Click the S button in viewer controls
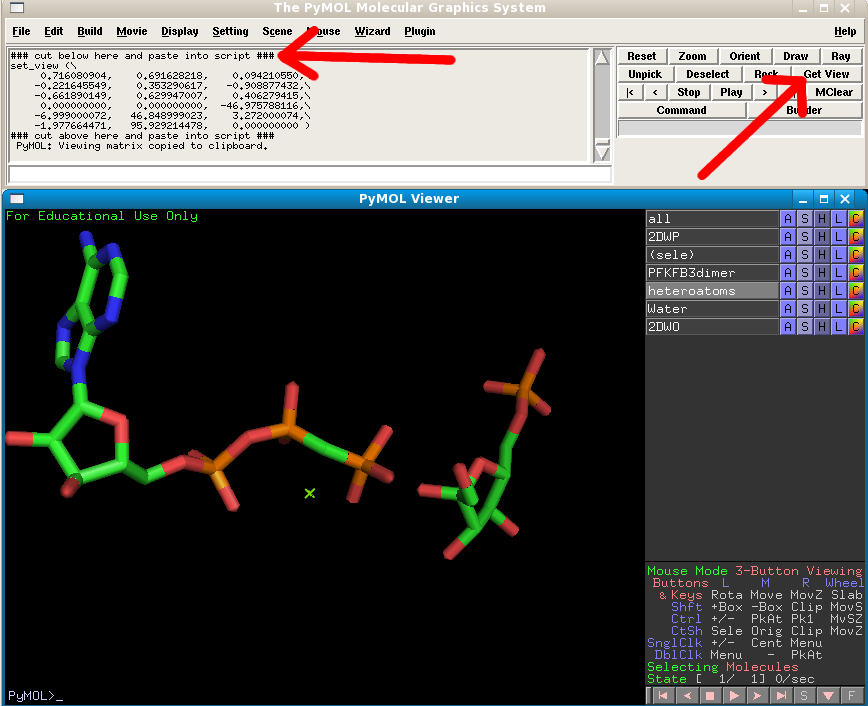 coord(806,695)
